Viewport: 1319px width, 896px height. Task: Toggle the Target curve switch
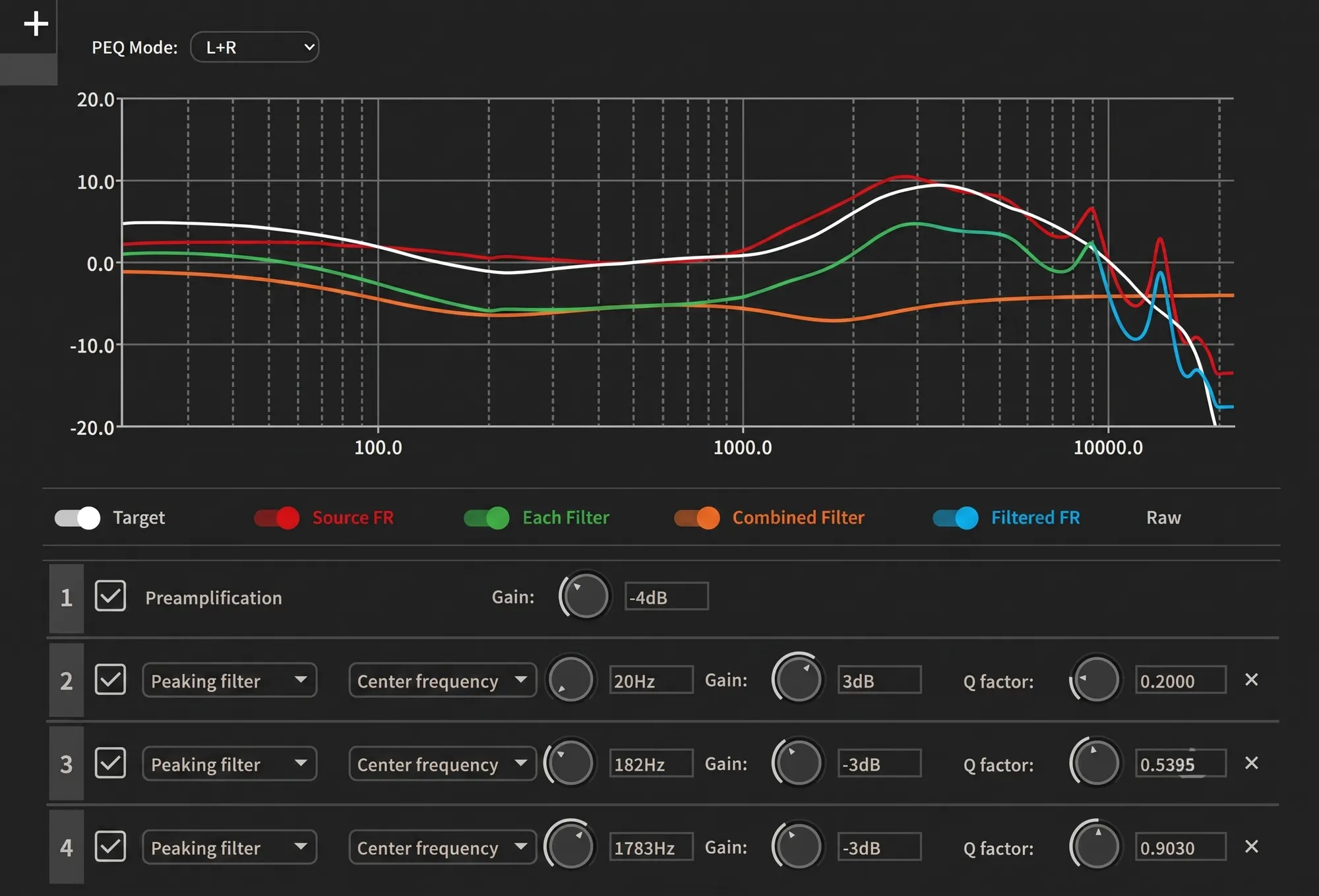click(77, 518)
